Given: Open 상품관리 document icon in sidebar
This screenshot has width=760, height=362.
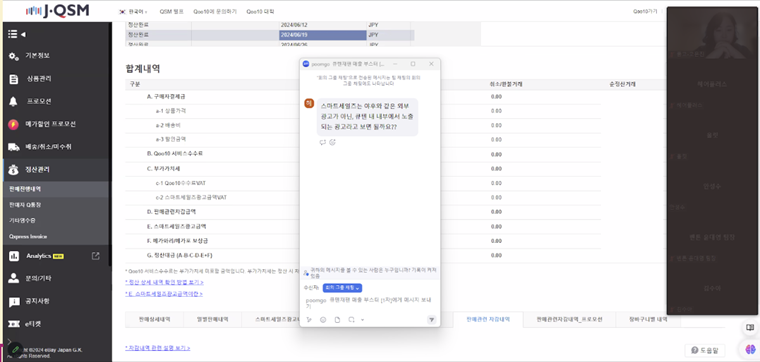Looking at the screenshot, I should click(x=14, y=79).
